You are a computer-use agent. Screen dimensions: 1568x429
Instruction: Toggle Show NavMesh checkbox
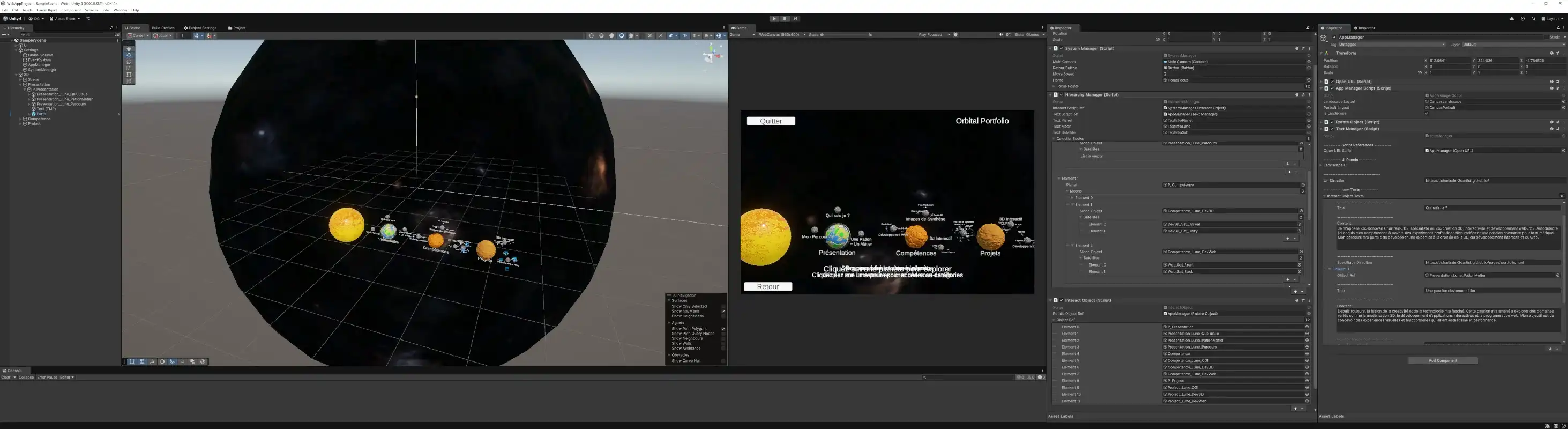point(723,312)
